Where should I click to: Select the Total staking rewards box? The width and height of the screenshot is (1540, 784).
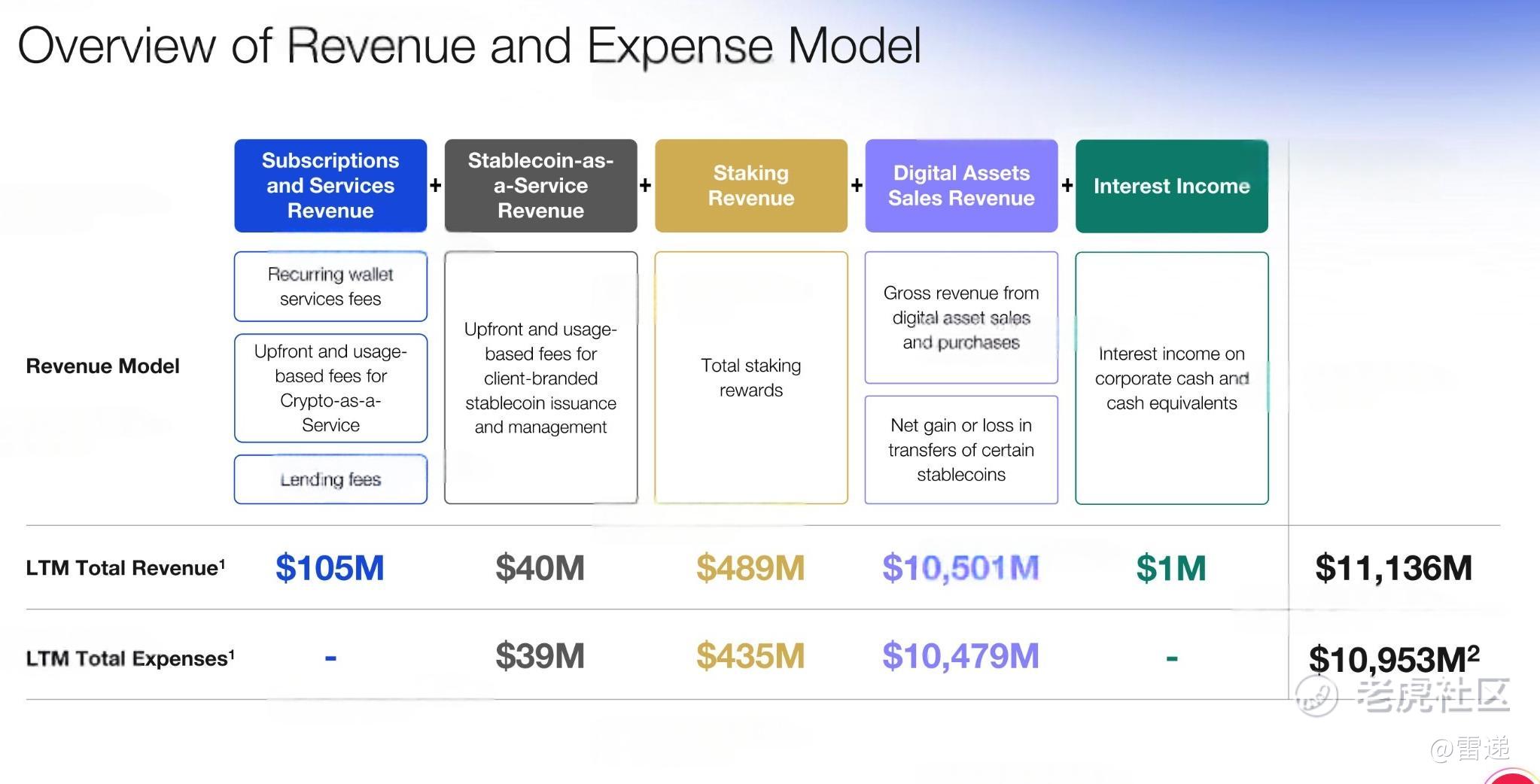coord(751,378)
